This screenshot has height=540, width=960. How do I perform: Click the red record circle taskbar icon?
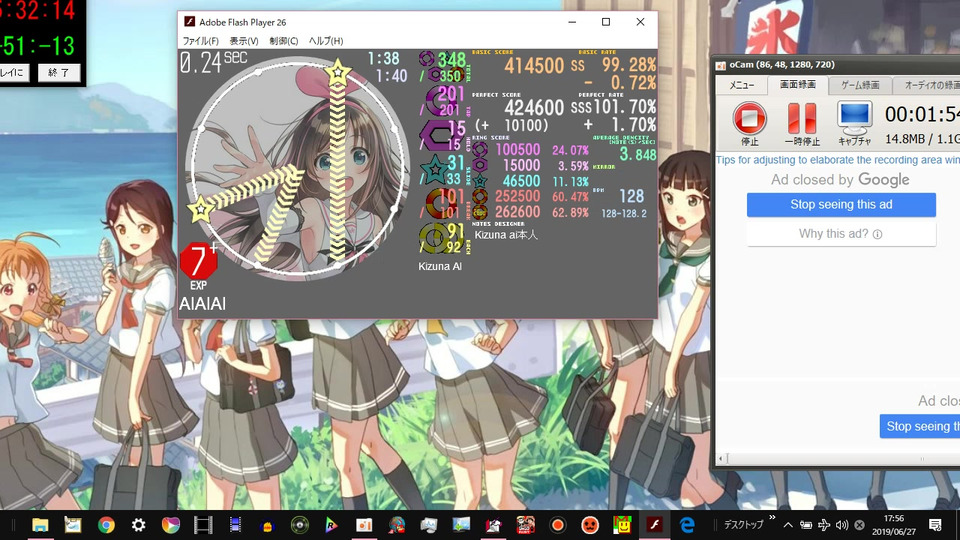pos(557,525)
